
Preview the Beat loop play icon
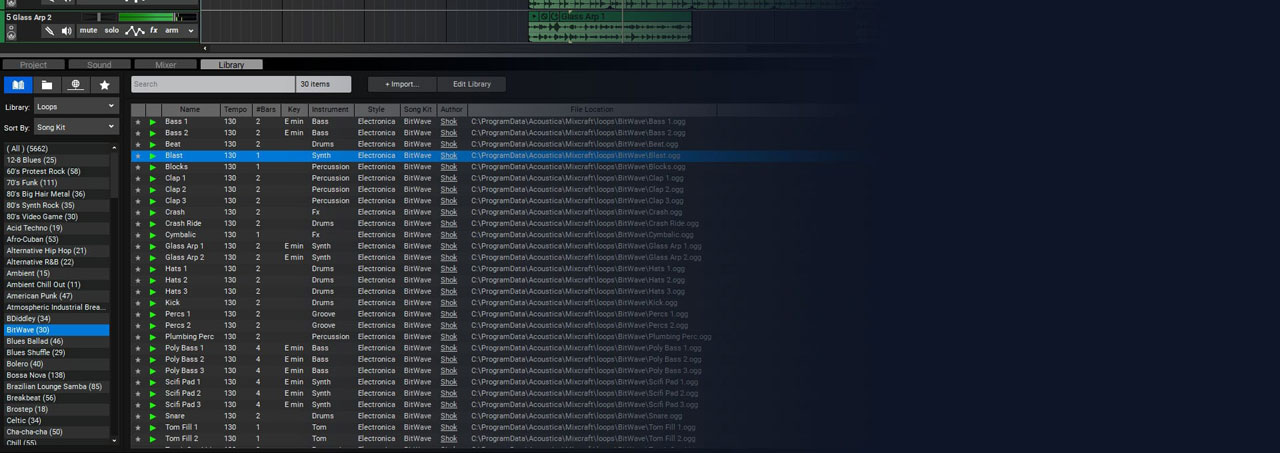(153, 144)
